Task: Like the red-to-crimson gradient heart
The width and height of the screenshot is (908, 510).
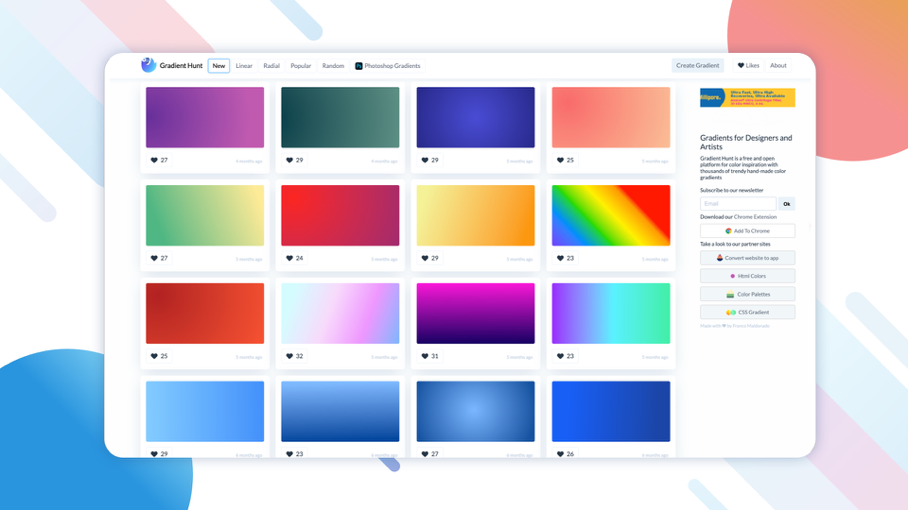Action: tap(290, 258)
